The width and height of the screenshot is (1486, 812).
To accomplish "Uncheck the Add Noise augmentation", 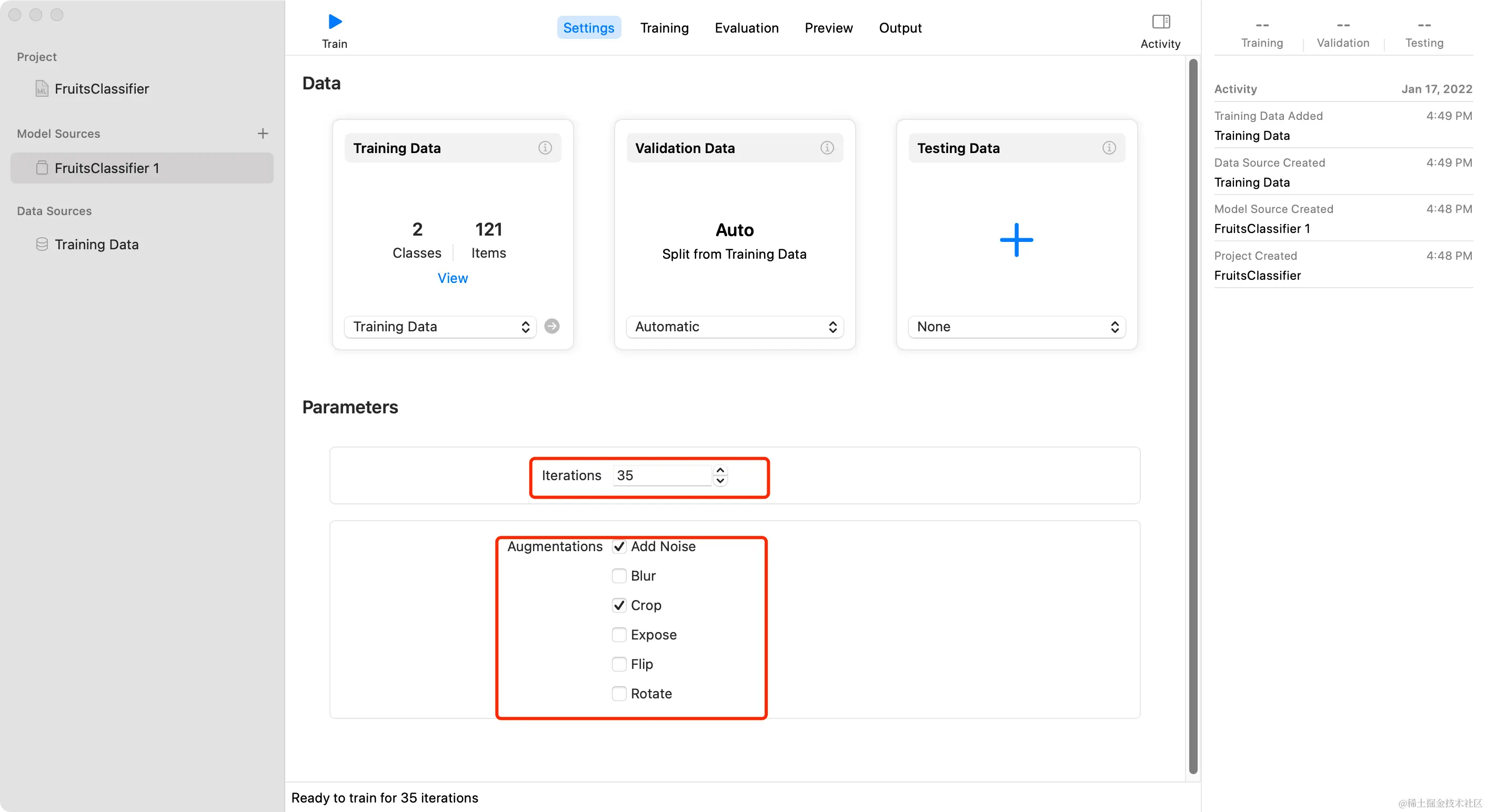I will pos(619,546).
